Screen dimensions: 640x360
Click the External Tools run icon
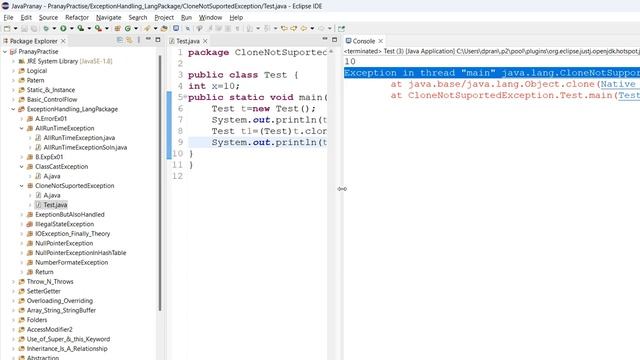(x=98, y=29)
